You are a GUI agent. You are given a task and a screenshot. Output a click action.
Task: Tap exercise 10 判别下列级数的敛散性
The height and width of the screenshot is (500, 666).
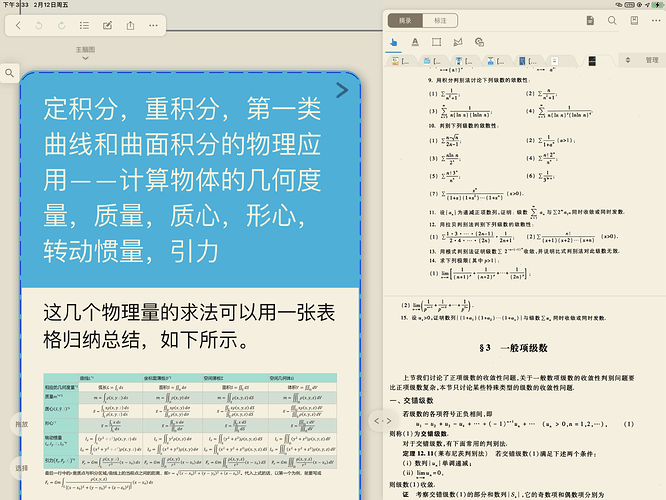pyautogui.click(x=463, y=126)
